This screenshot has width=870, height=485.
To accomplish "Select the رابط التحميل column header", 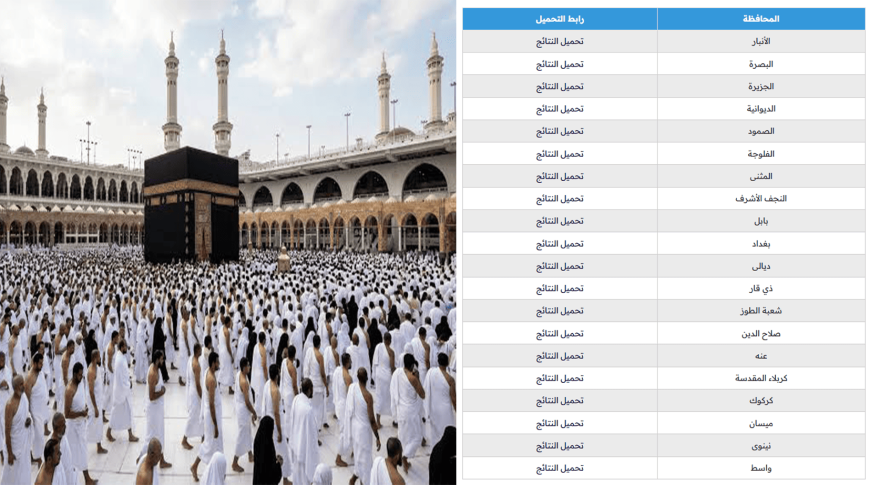I will tap(560, 19).
